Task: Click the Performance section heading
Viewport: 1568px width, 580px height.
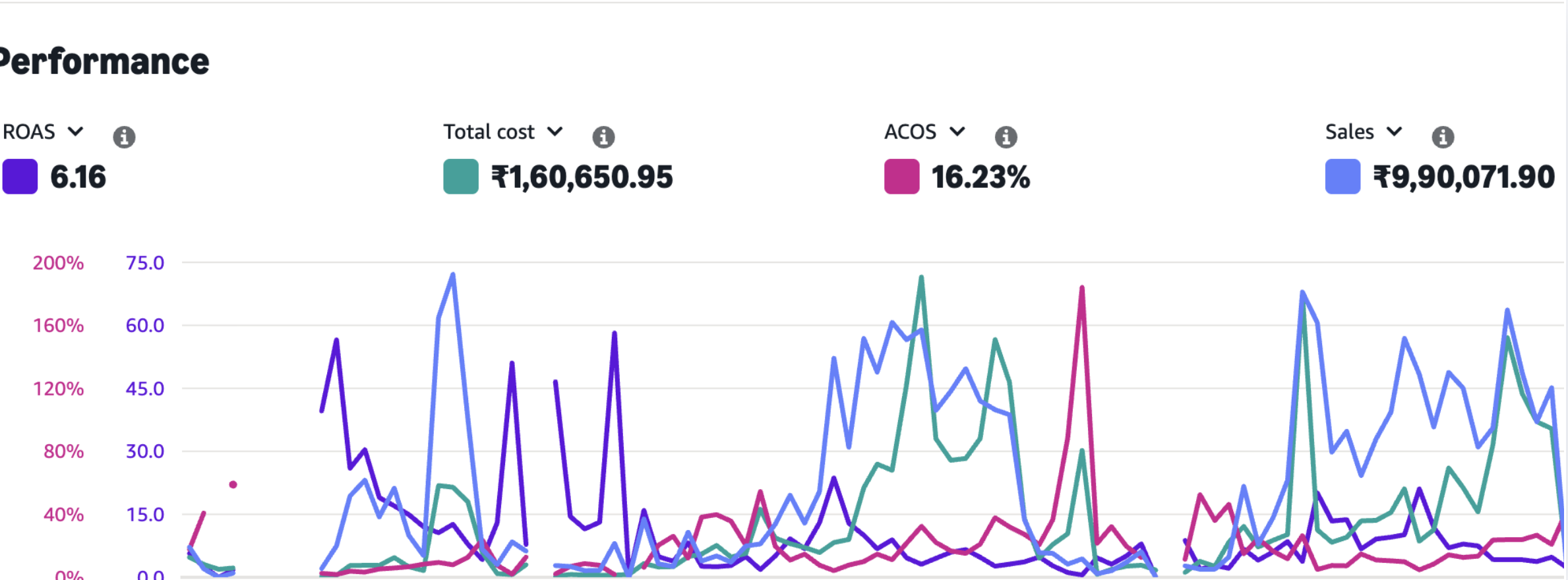Action: [104, 62]
